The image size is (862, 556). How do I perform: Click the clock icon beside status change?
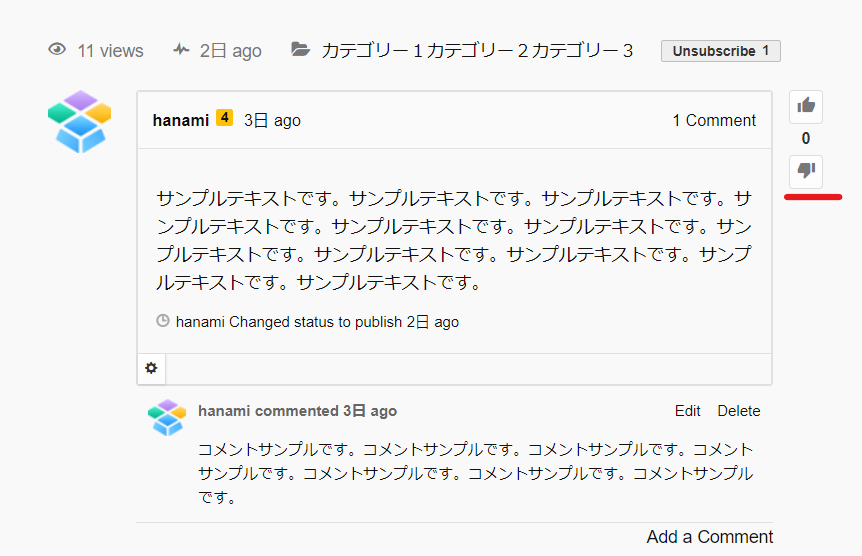(163, 322)
